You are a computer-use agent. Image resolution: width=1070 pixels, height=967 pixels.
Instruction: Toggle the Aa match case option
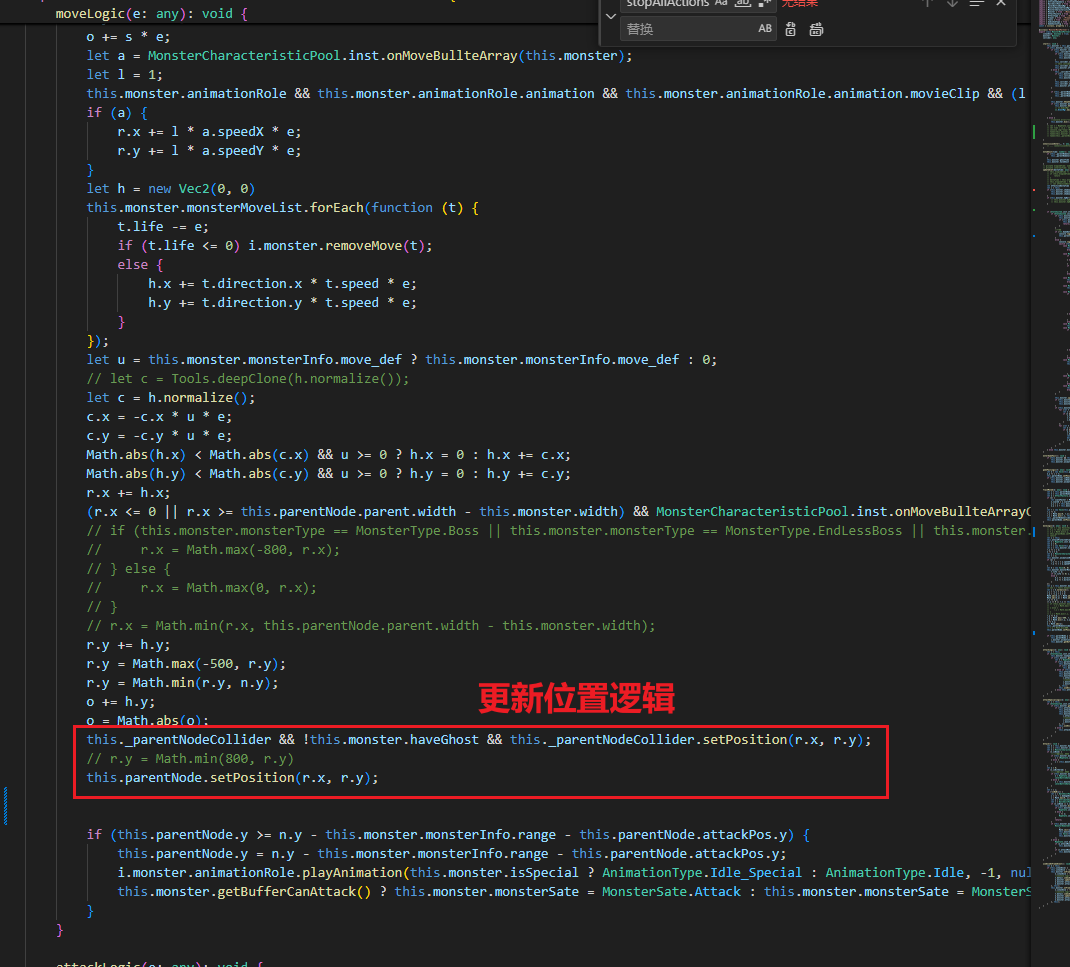[721, 3]
